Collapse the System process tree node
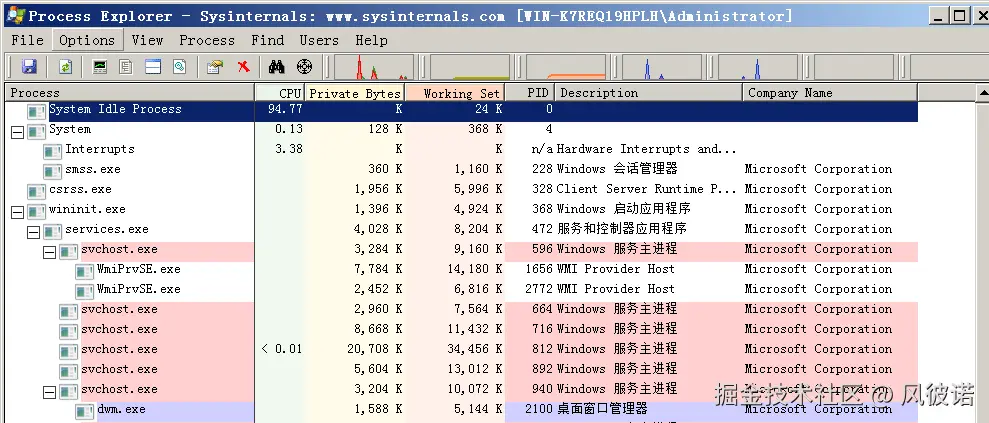The image size is (989, 423). click(x=18, y=132)
